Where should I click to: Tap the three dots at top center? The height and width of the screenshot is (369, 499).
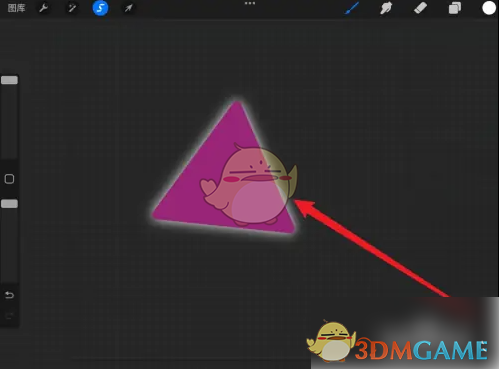click(x=250, y=3)
